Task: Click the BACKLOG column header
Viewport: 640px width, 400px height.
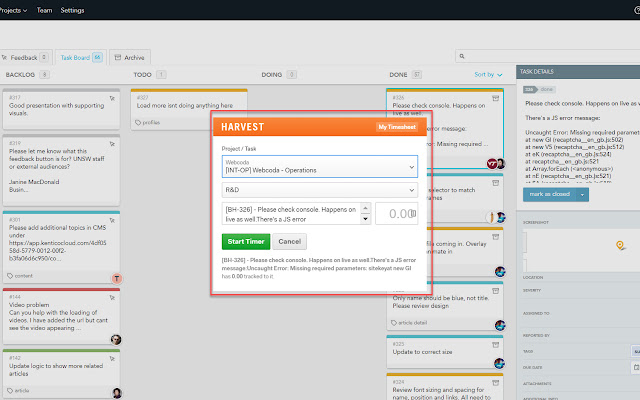Action: click(x=20, y=75)
